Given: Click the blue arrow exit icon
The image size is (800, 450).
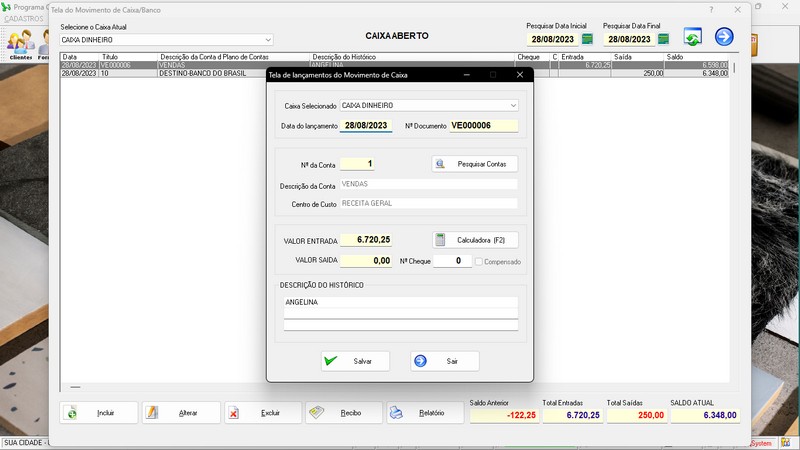Looking at the screenshot, I should 724,37.
